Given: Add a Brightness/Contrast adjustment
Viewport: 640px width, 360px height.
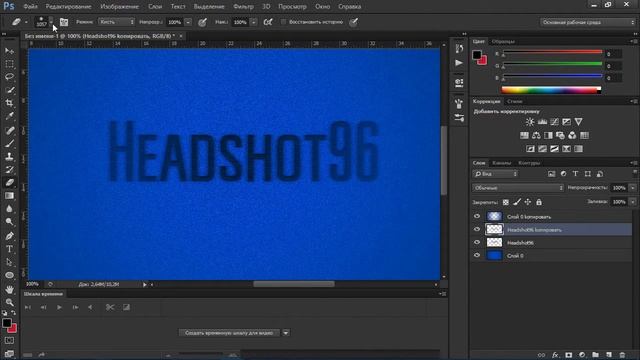Looking at the screenshot, I should point(530,122).
